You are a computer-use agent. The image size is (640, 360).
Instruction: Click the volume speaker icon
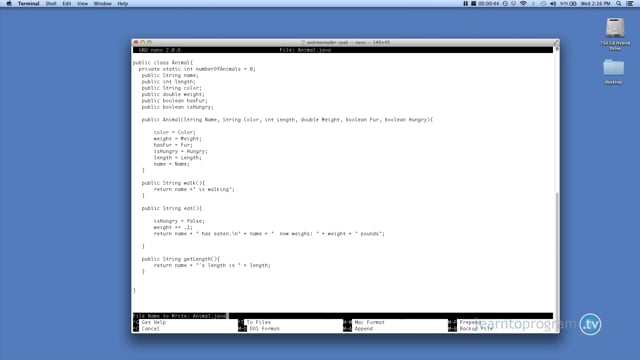[x=553, y=4]
